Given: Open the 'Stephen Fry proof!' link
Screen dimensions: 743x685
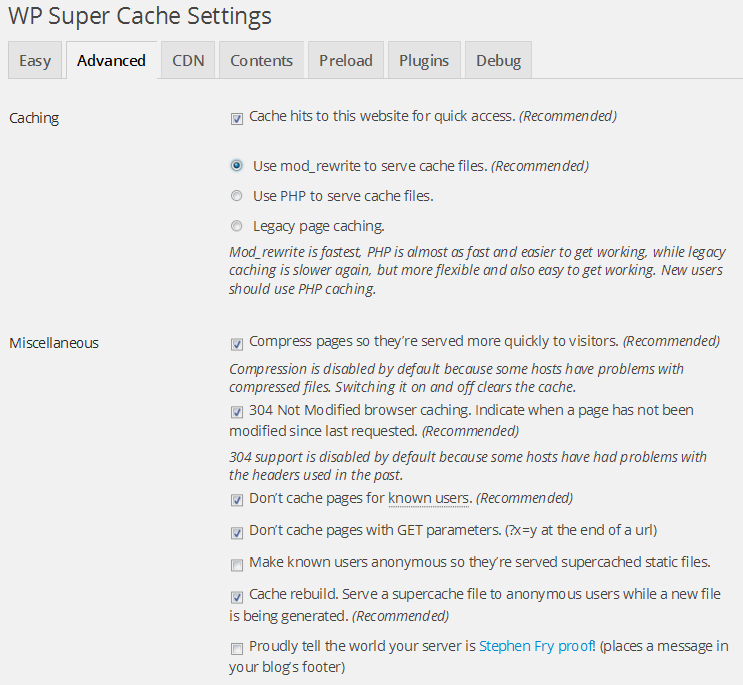Looking at the screenshot, I should coord(537,646).
